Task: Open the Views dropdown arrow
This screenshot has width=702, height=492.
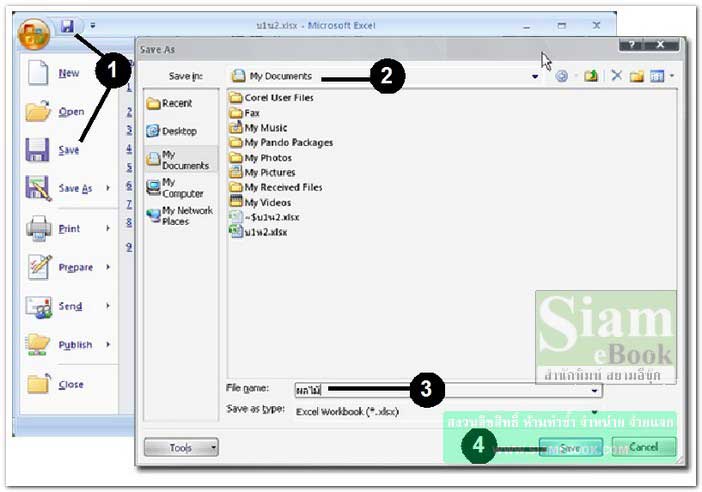Action: point(672,77)
